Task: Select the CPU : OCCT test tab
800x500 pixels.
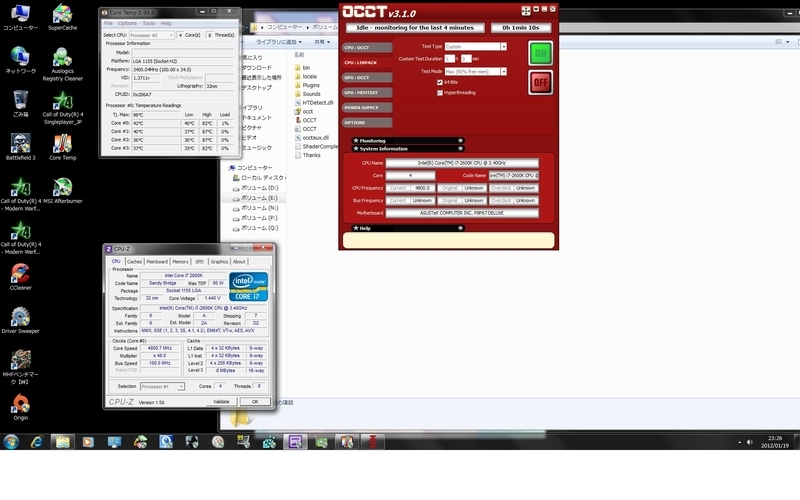Action: 367,47
